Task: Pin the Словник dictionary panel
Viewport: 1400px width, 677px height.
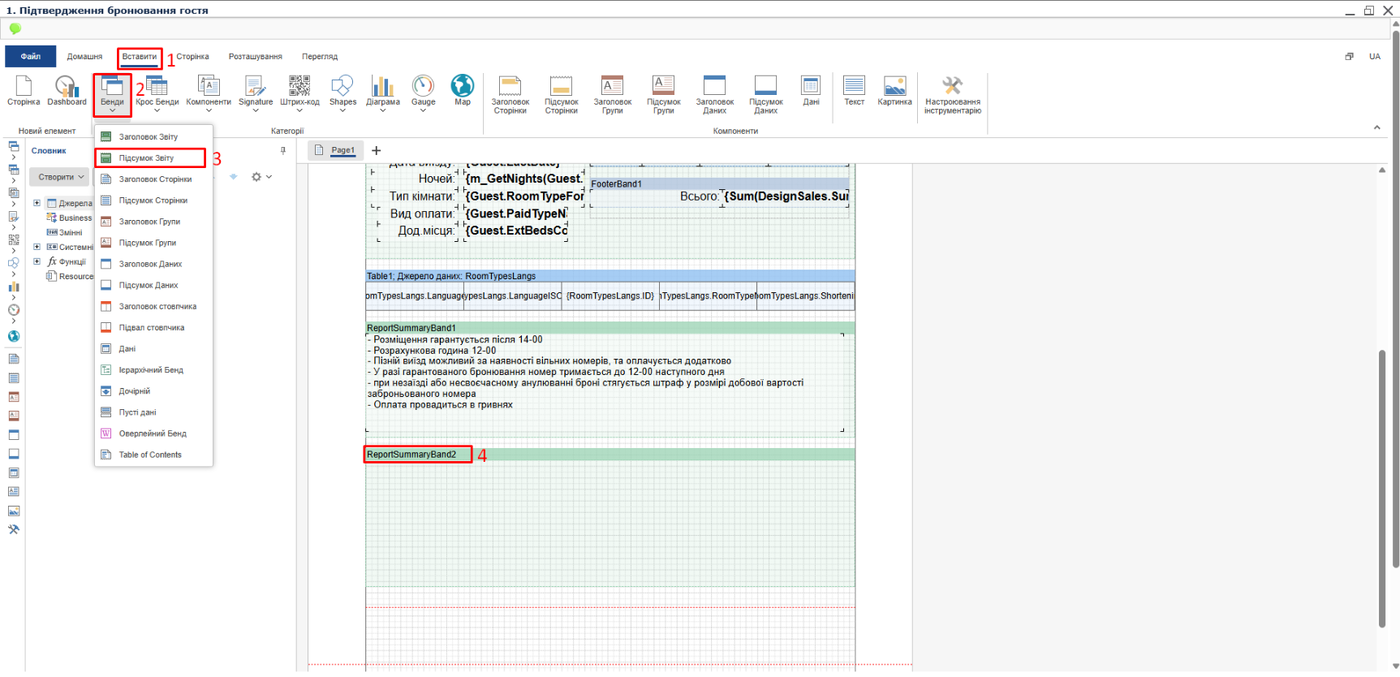Action: point(283,151)
